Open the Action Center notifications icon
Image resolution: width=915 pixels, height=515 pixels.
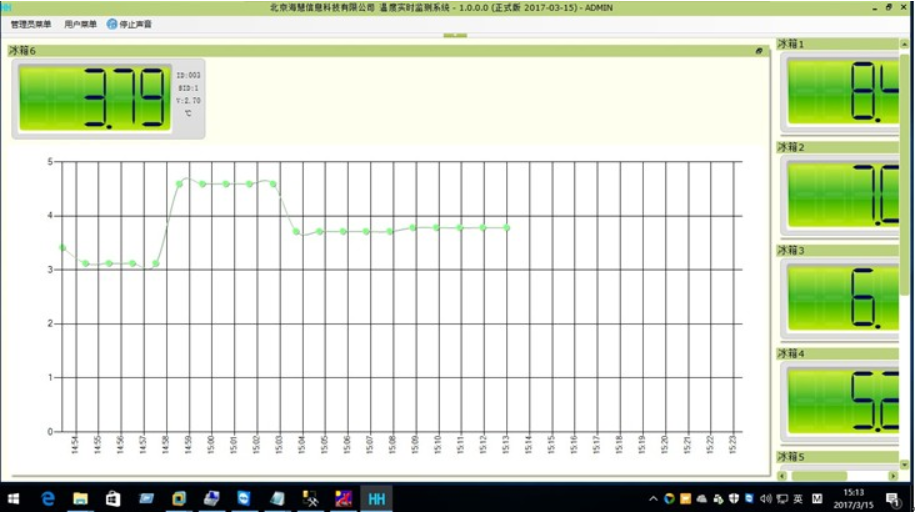tap(893, 499)
